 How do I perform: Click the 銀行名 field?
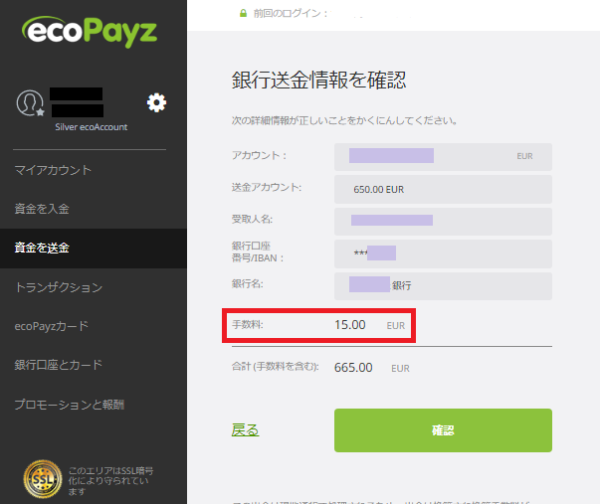click(x=443, y=286)
